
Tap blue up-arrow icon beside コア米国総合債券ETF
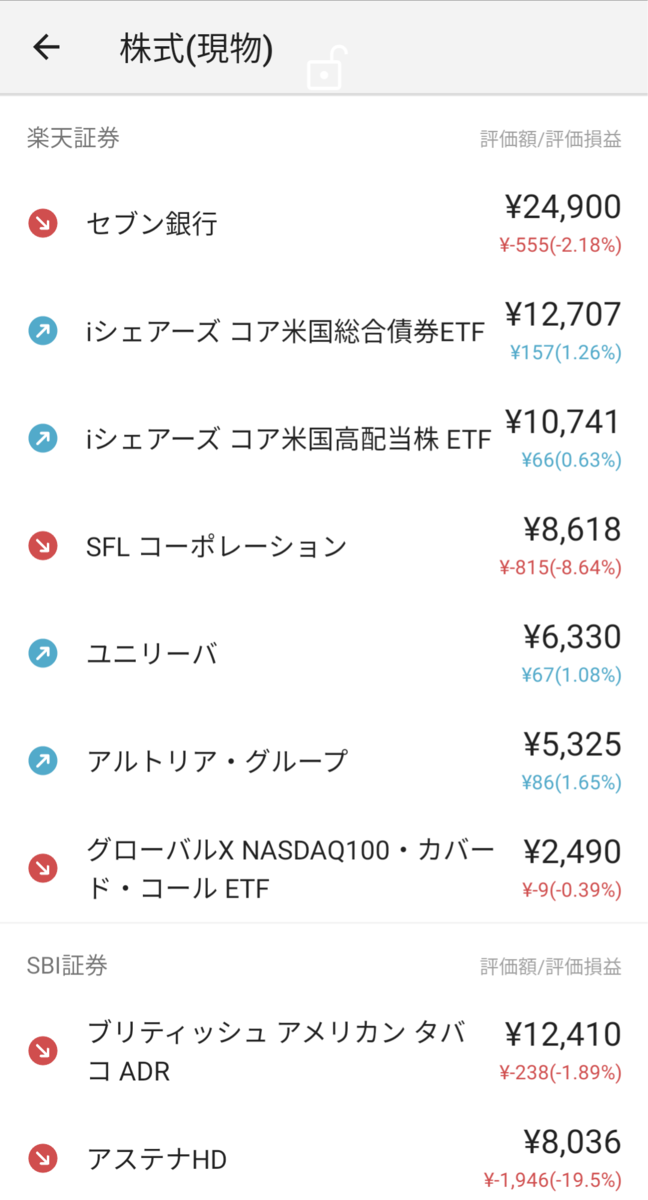pos(43,332)
